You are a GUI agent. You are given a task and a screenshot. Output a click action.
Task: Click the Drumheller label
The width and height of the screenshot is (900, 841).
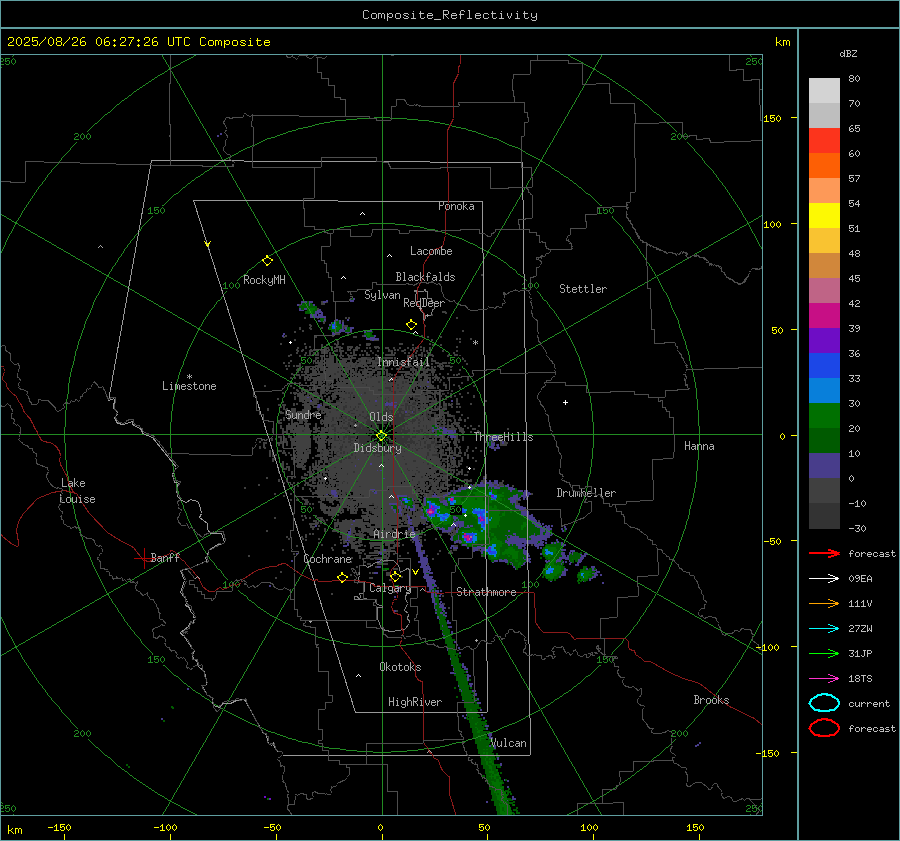[x=586, y=493]
